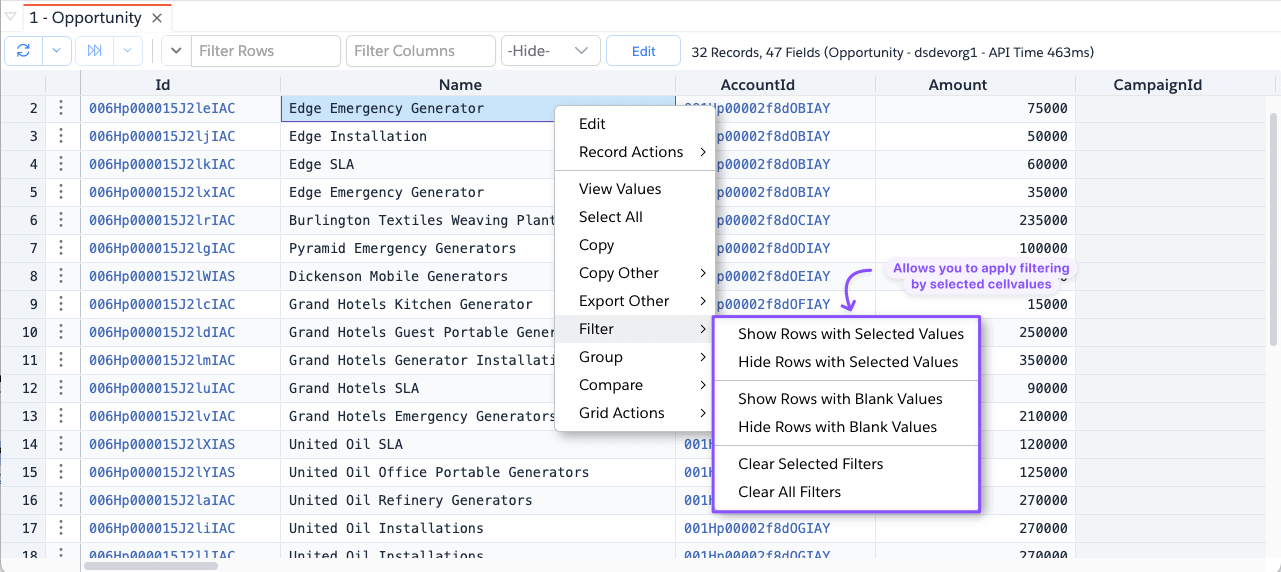Click the skip-forward load all icon
This screenshot has height=572, width=1281.
coord(96,51)
